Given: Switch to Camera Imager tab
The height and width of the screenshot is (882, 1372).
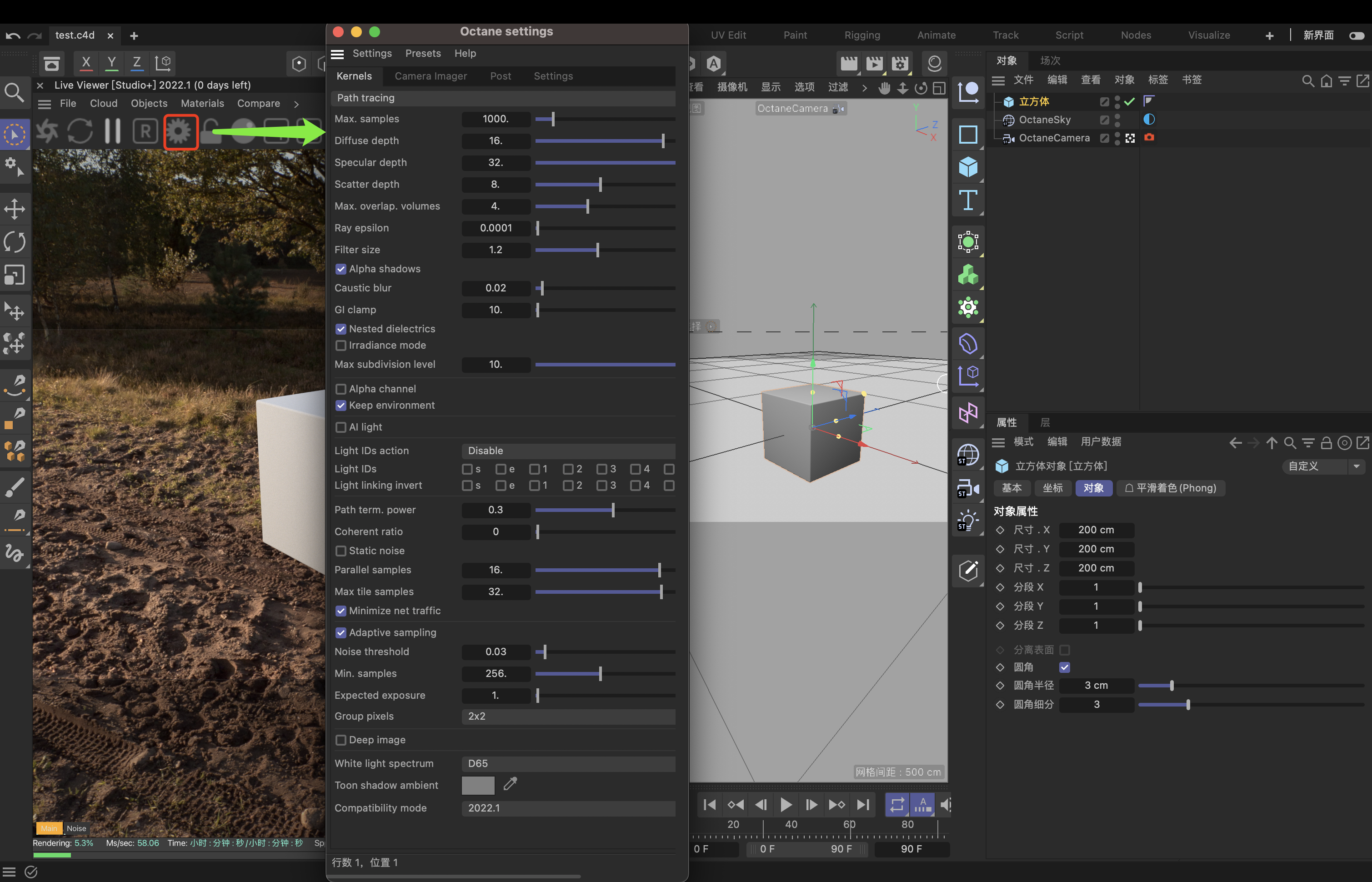Looking at the screenshot, I should coord(431,76).
